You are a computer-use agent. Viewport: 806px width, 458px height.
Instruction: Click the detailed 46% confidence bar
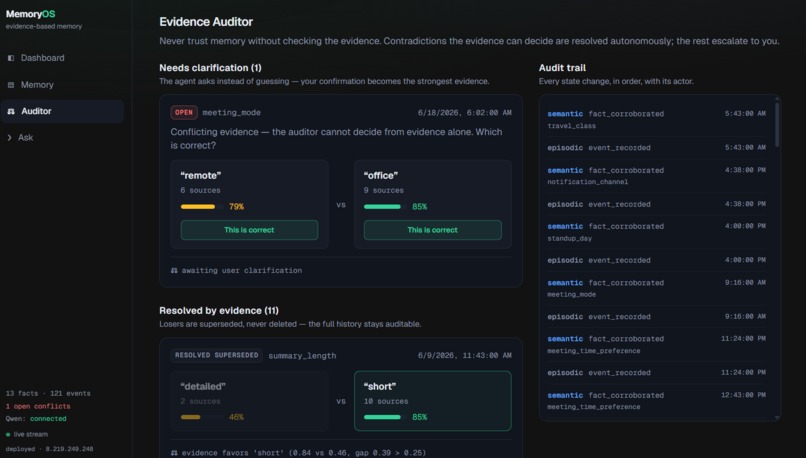click(x=202, y=417)
